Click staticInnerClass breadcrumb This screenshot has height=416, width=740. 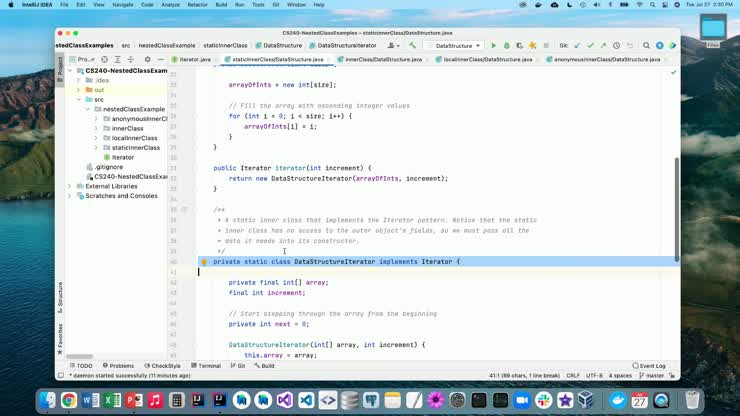[225, 46]
